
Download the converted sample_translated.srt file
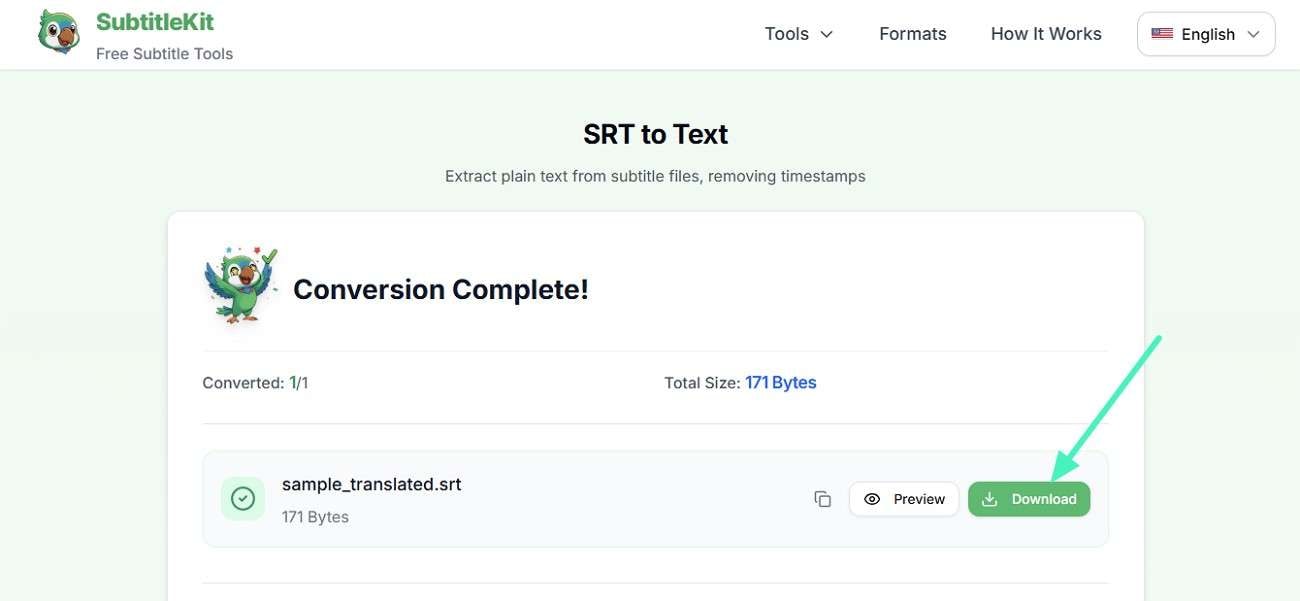(x=1029, y=499)
